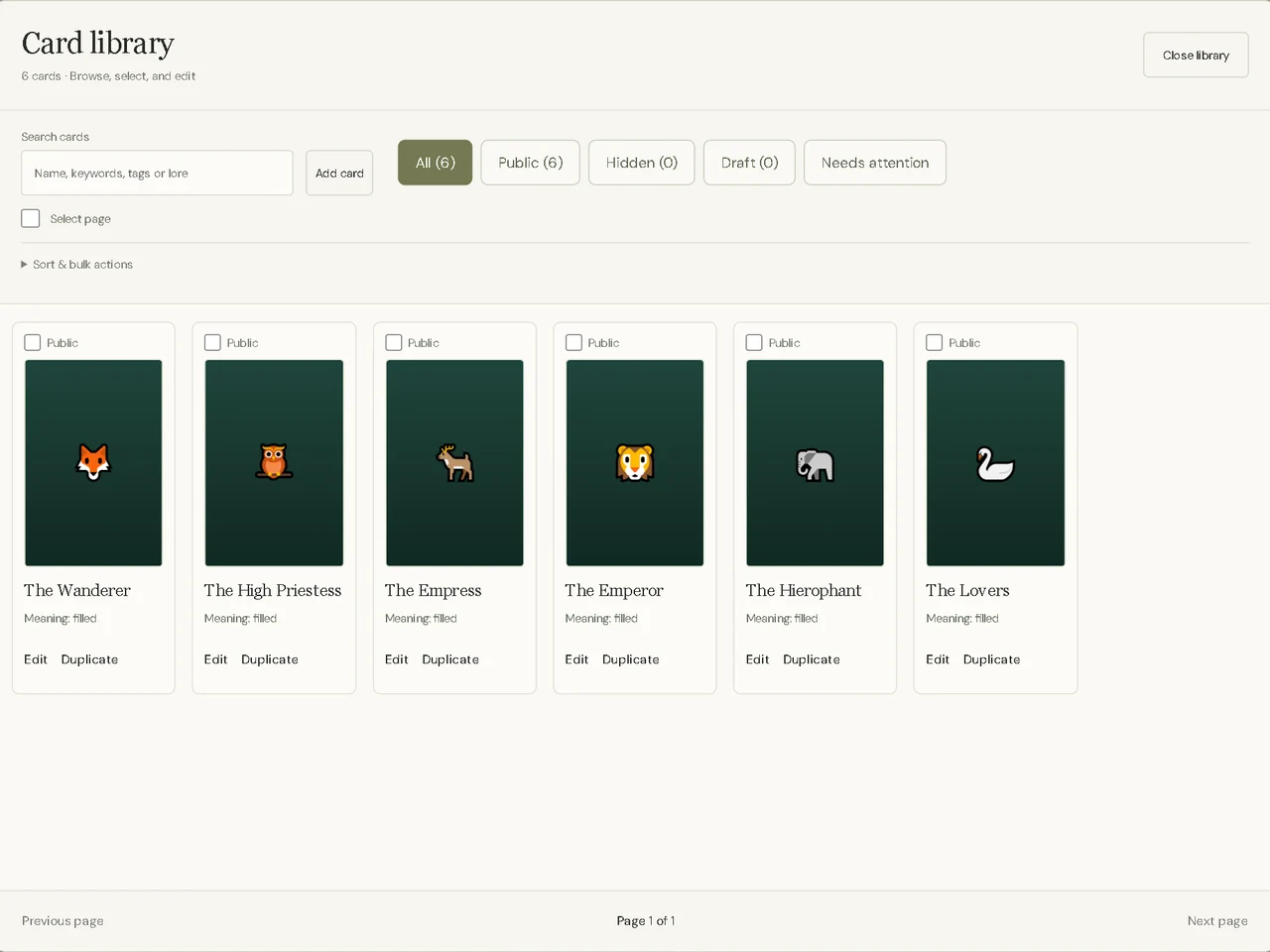Click Meaning: filled under The Wanderer
1270x952 pixels.
[x=61, y=619]
